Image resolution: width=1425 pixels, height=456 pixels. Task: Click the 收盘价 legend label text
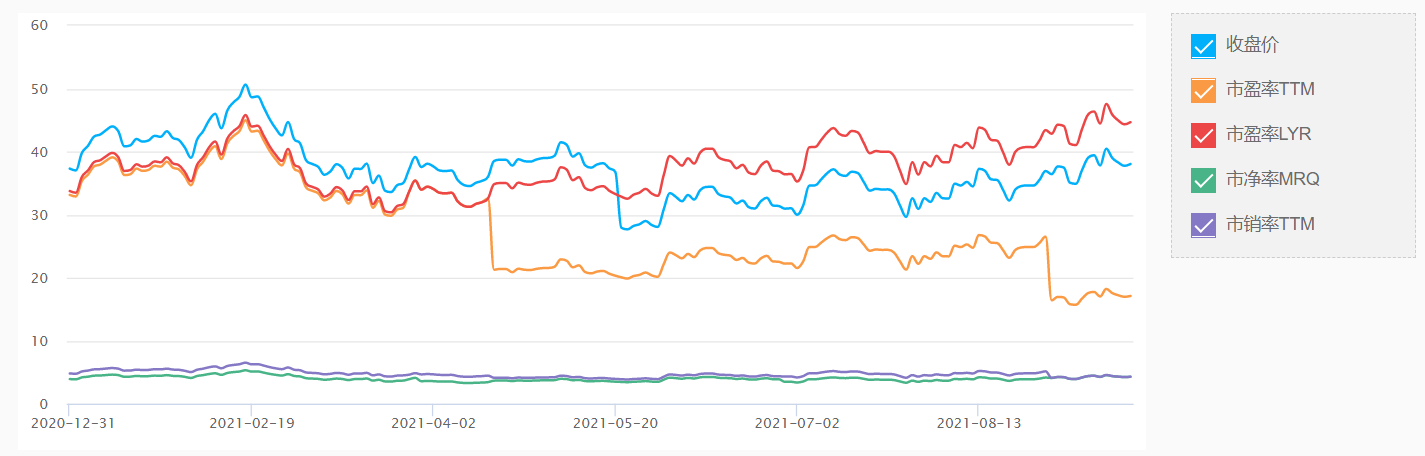(x=1252, y=45)
